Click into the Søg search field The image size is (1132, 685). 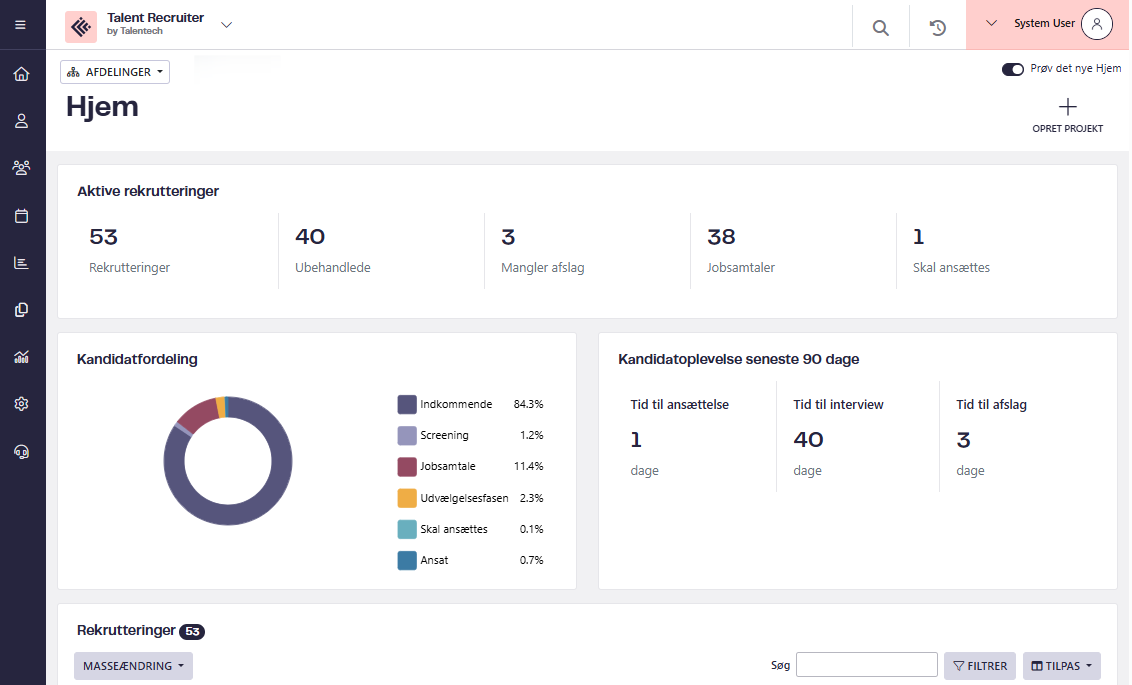[x=866, y=665]
